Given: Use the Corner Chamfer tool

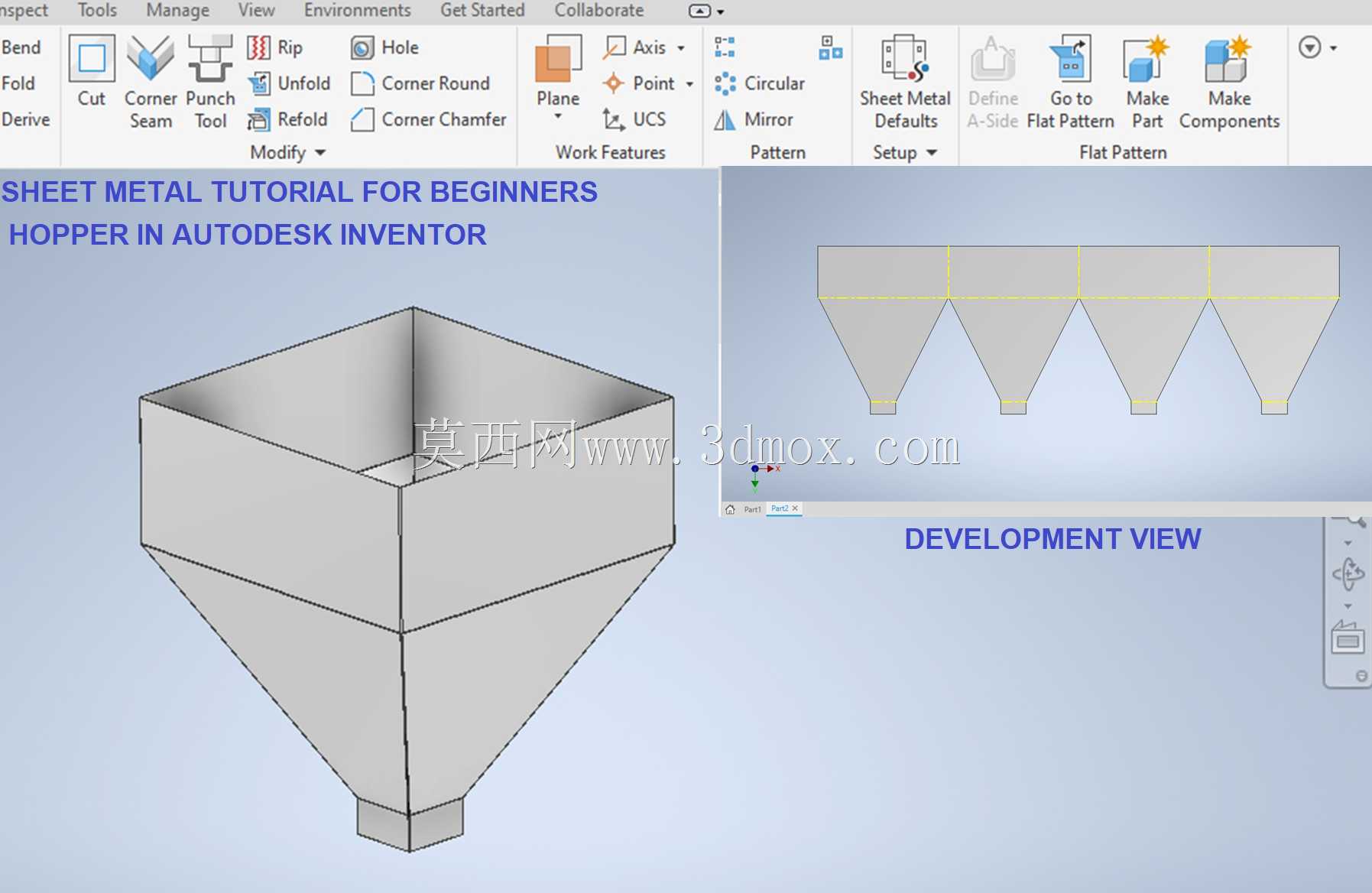Looking at the screenshot, I should (429, 119).
